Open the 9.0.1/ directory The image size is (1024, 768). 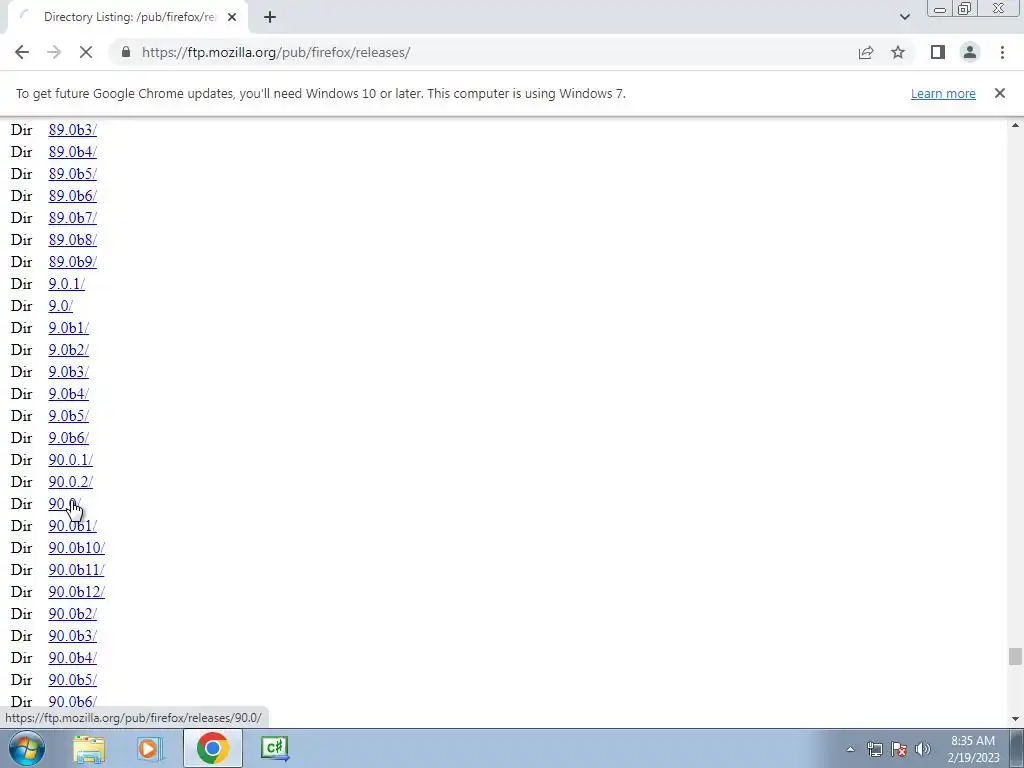[67, 283]
